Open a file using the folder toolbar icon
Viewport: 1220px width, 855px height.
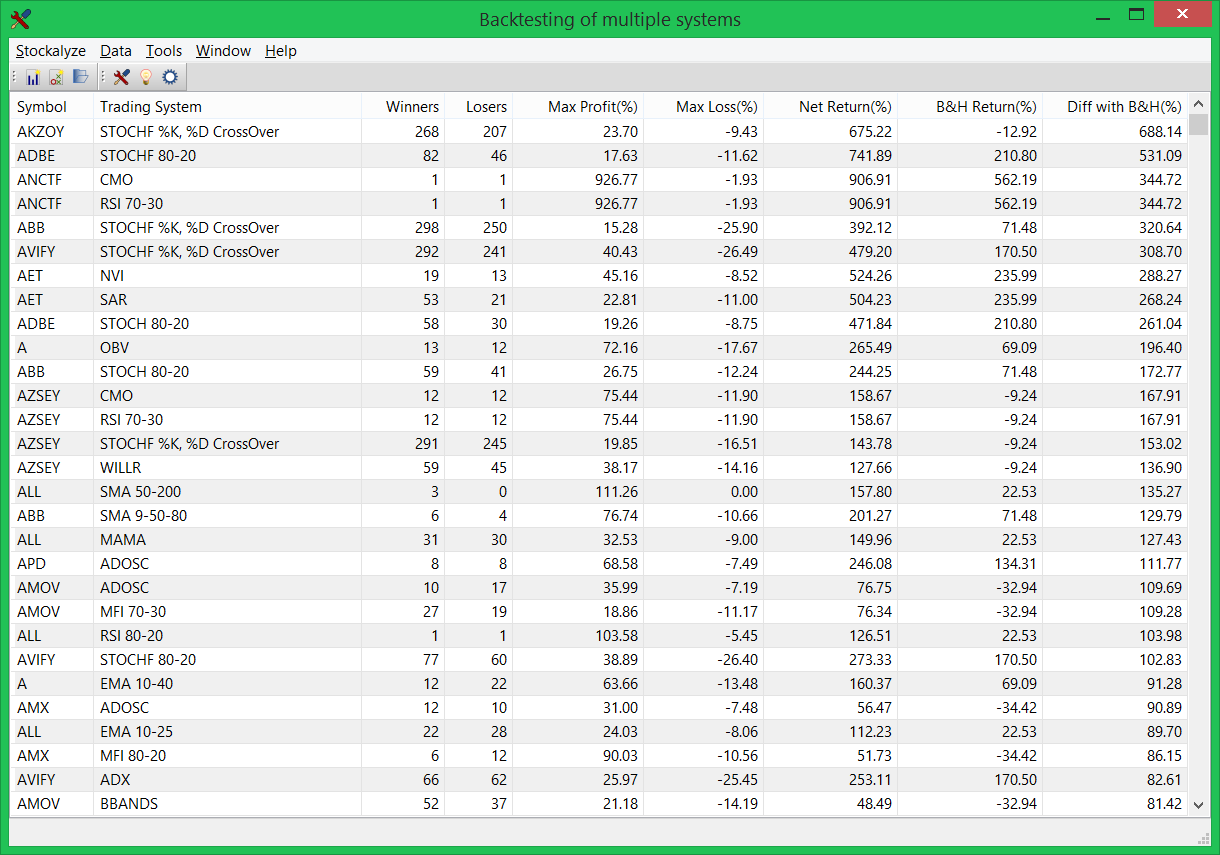click(80, 77)
